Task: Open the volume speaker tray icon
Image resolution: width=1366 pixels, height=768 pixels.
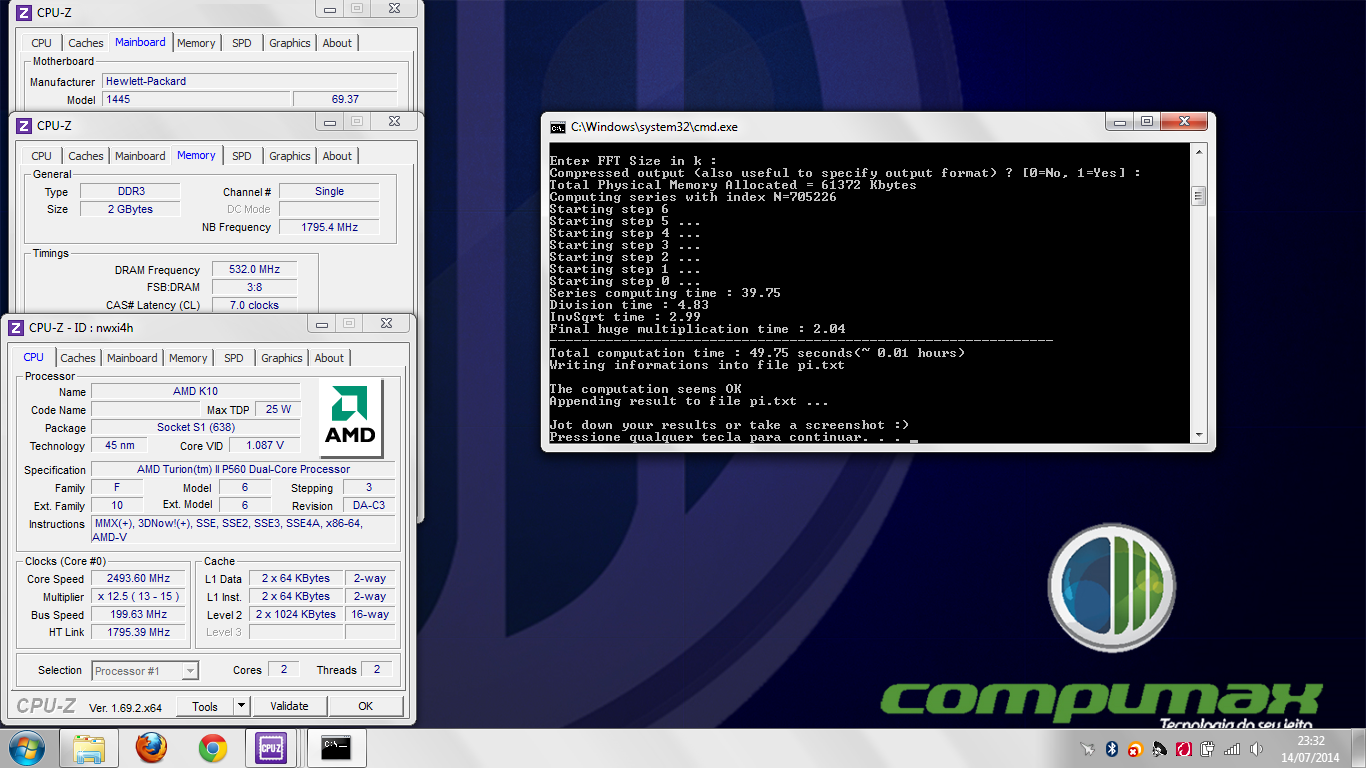Action: [x=1256, y=749]
